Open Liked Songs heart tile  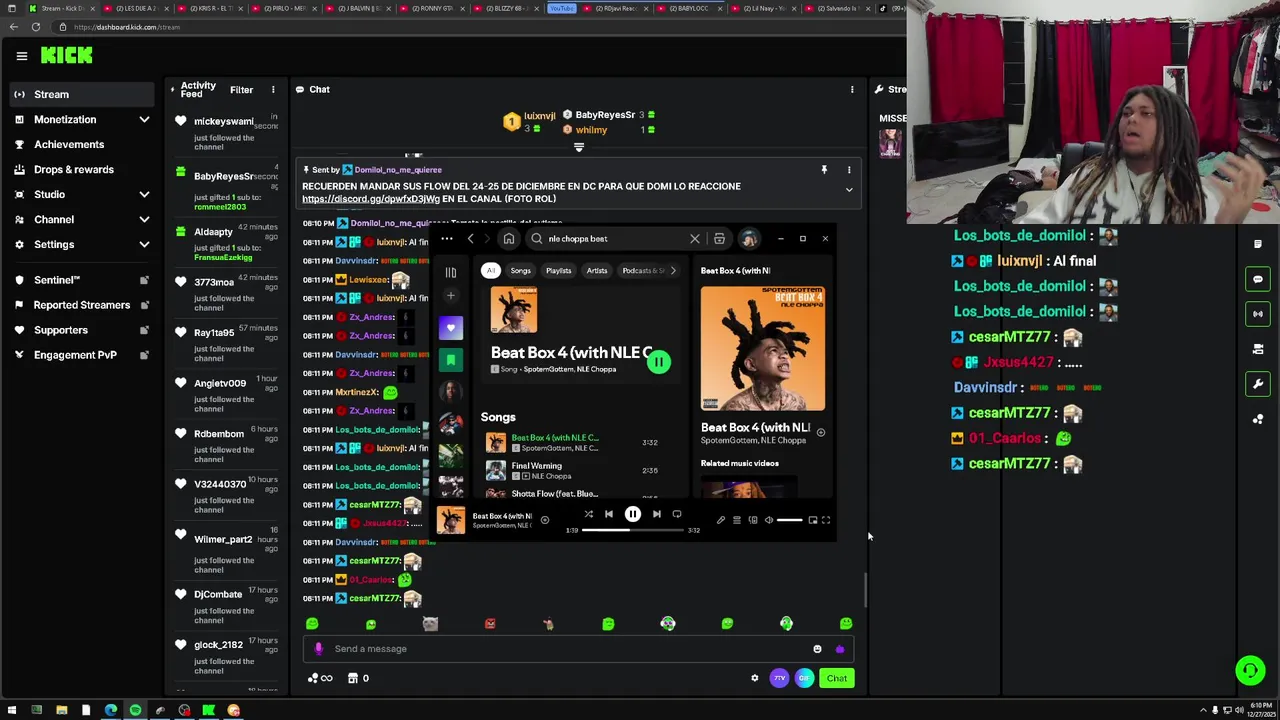coord(451,328)
